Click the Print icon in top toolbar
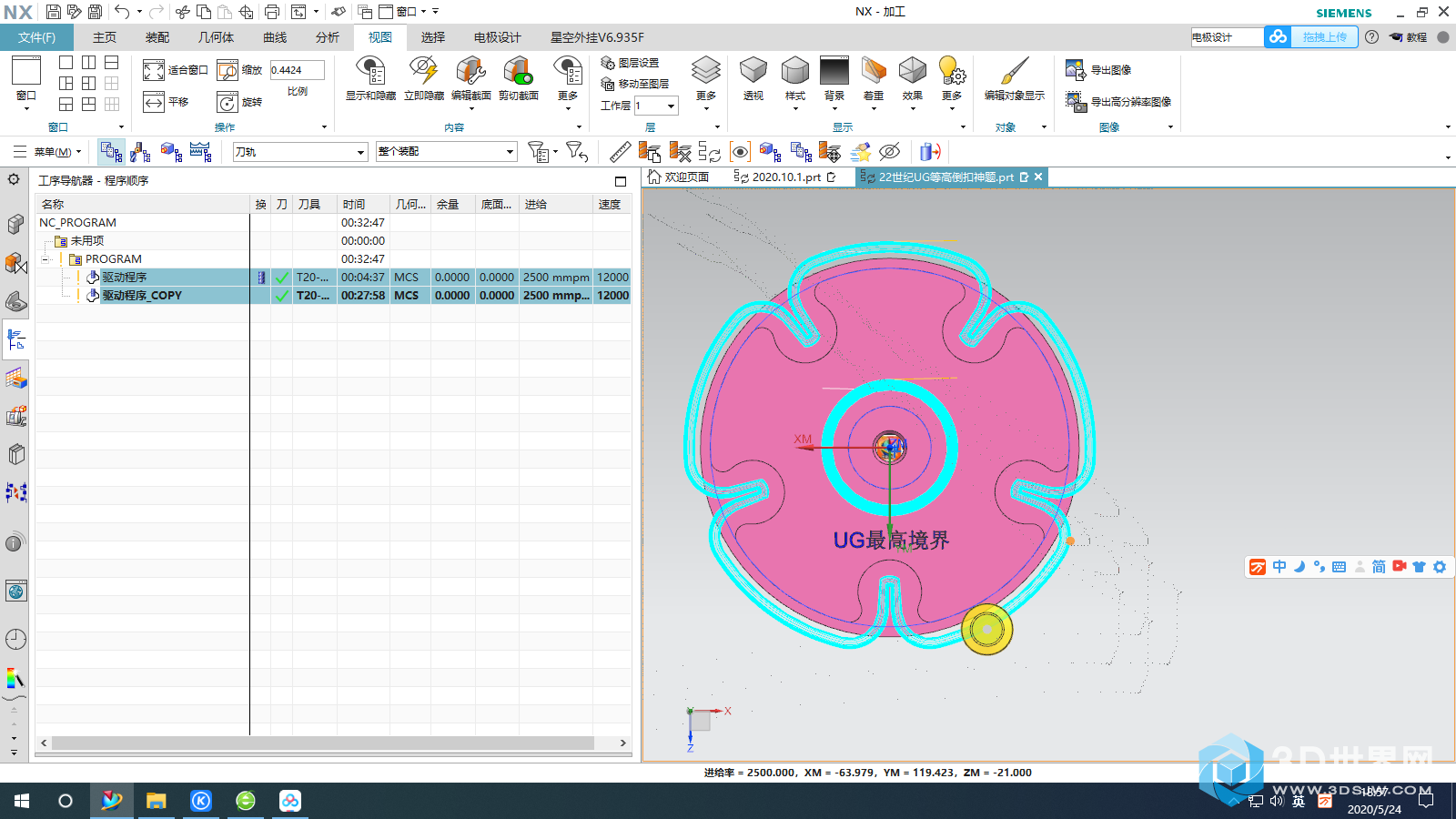The image size is (1456, 819). tap(272, 12)
